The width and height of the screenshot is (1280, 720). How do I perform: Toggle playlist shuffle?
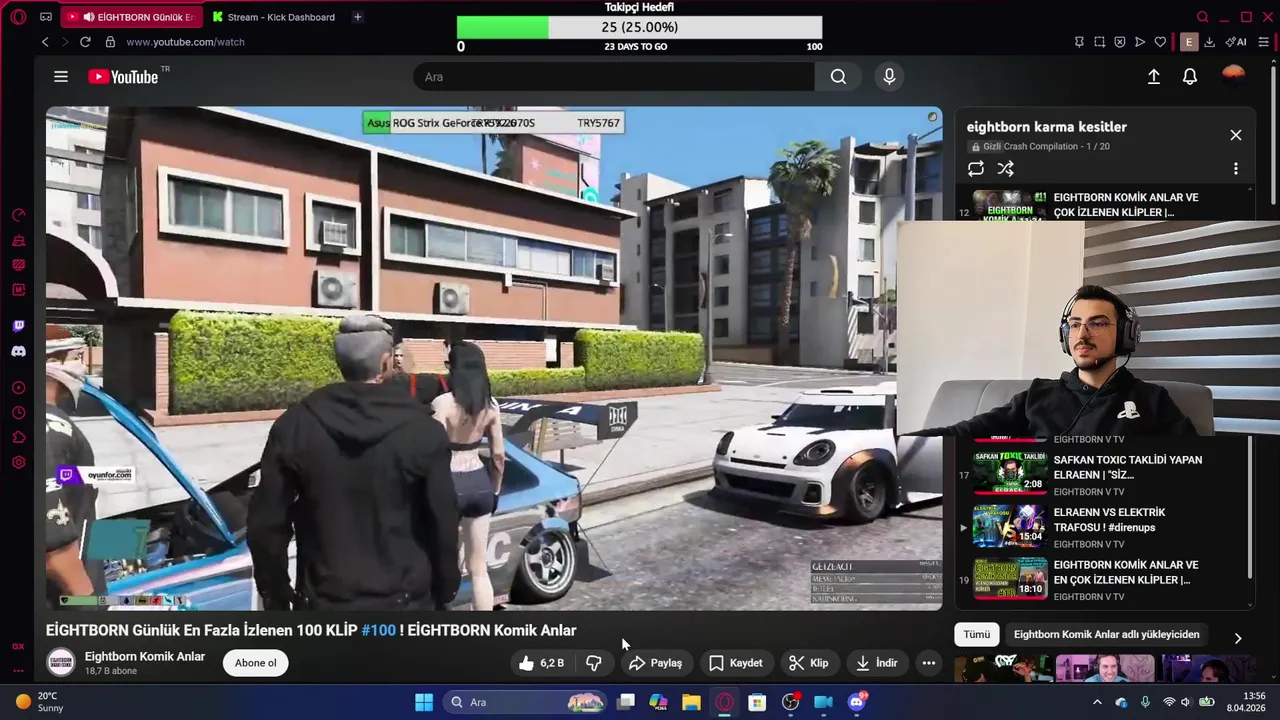coord(1006,169)
